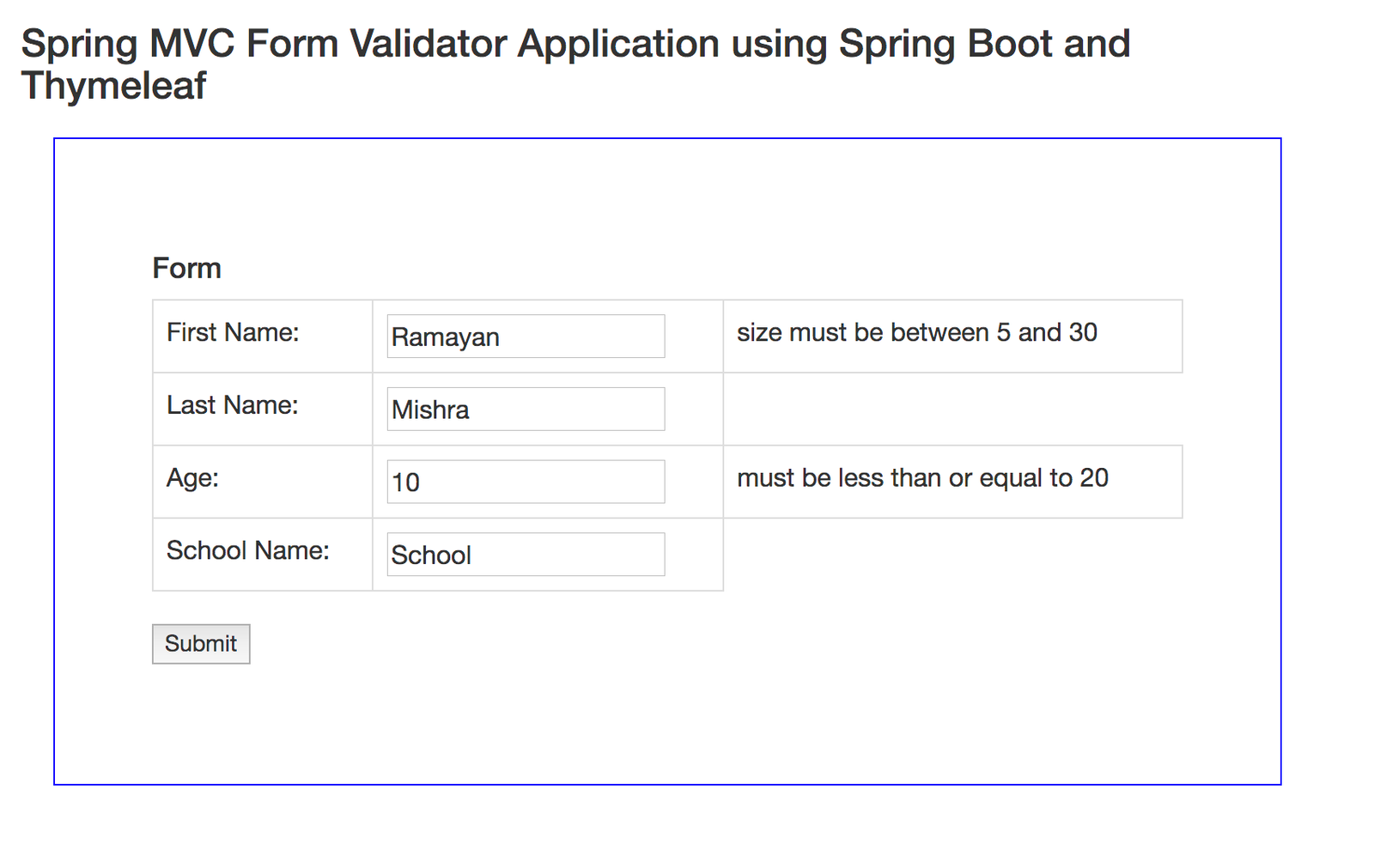Click the "size must be between 5 and 30" error
1374x868 pixels.
[917, 332]
